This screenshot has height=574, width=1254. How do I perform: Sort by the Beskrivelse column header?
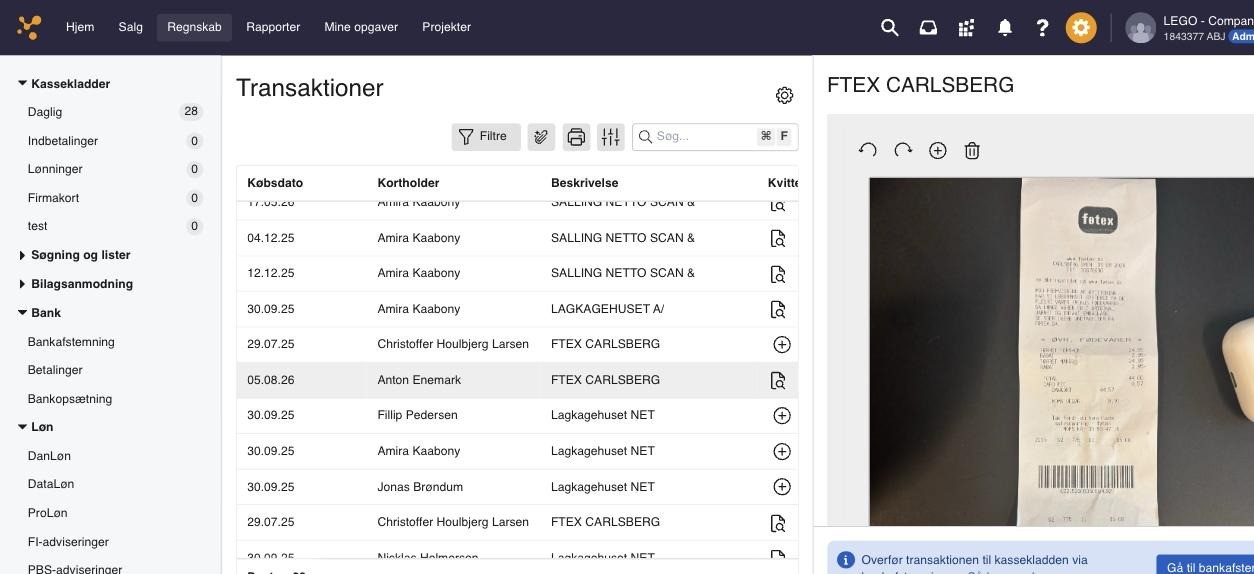click(584, 183)
